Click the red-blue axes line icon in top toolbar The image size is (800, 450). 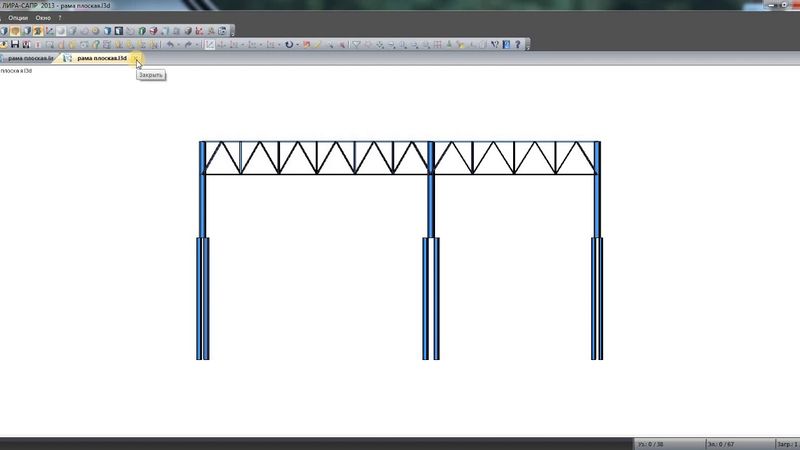point(49,31)
